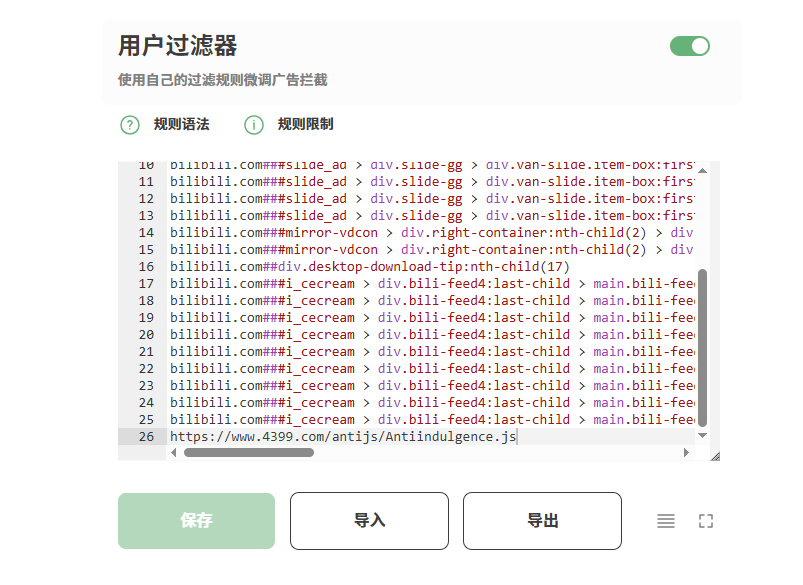Image resolution: width=803 pixels, height=585 pixels.
Task: Click the 导入 button
Action: click(369, 521)
